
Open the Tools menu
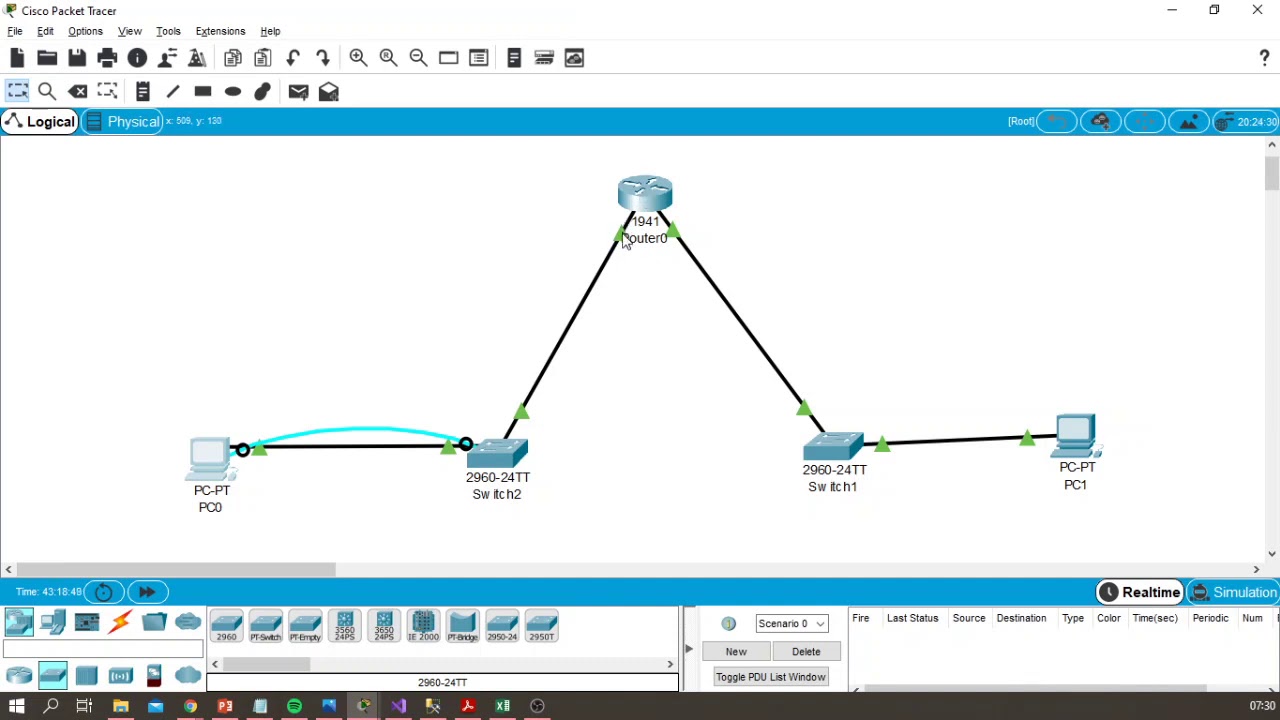click(168, 31)
